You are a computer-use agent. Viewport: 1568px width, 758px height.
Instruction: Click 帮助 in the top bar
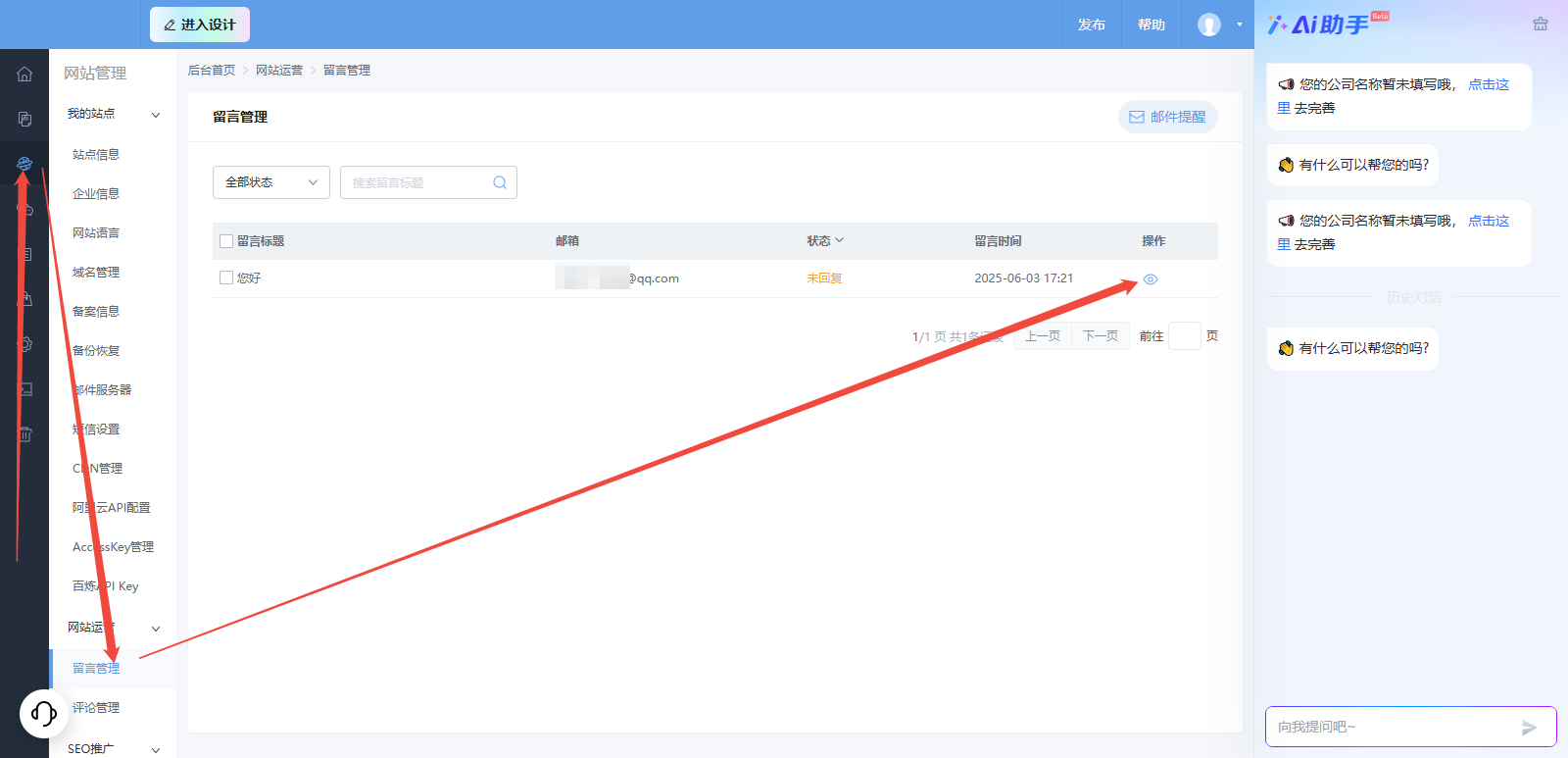pyautogui.click(x=1151, y=25)
